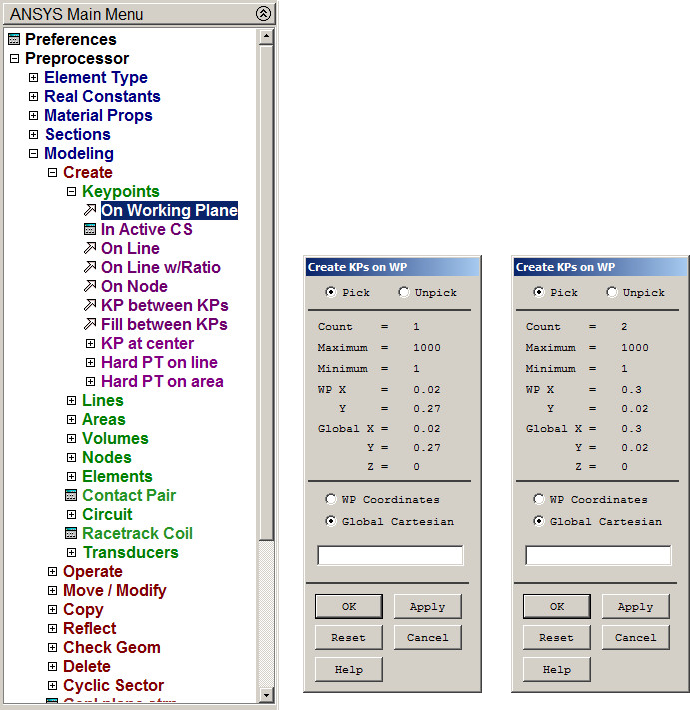Click the coordinate input field in Count 1 dialog
Viewport: 690px width, 710px height.
pyautogui.click(x=390, y=555)
